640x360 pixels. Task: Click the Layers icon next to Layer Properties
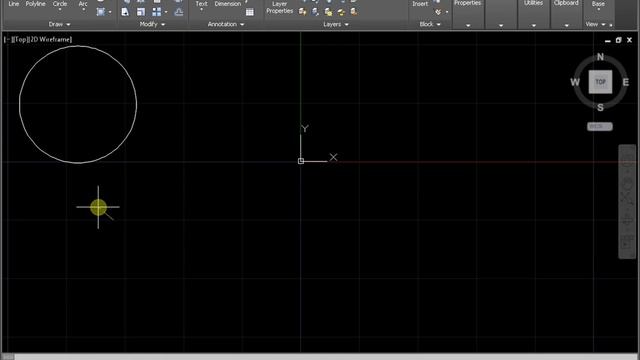click(302, 12)
